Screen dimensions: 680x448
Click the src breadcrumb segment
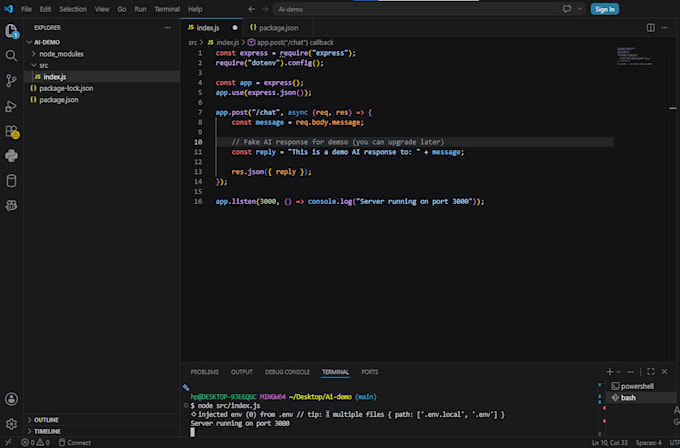click(193, 43)
